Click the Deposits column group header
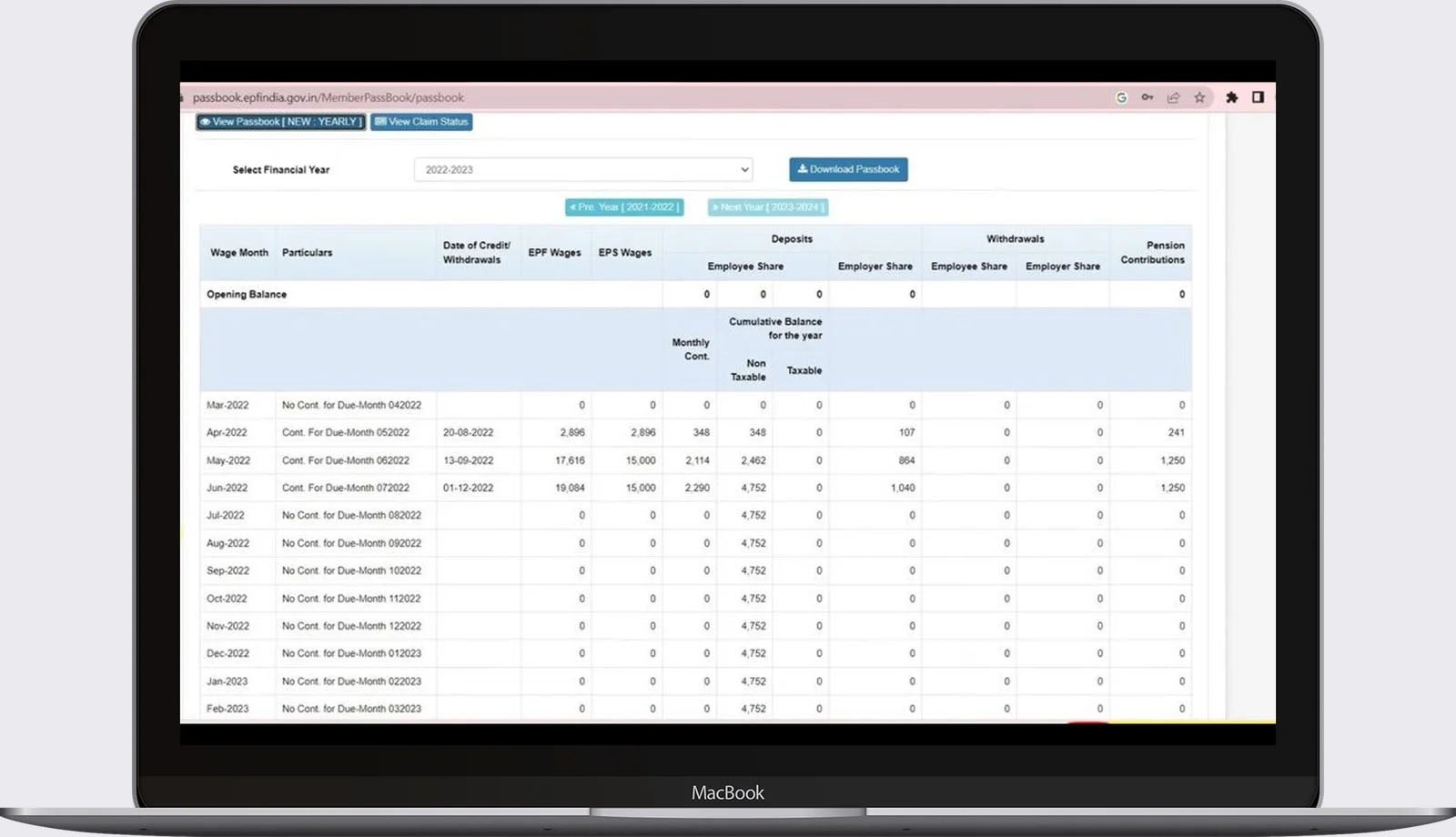 click(x=792, y=239)
